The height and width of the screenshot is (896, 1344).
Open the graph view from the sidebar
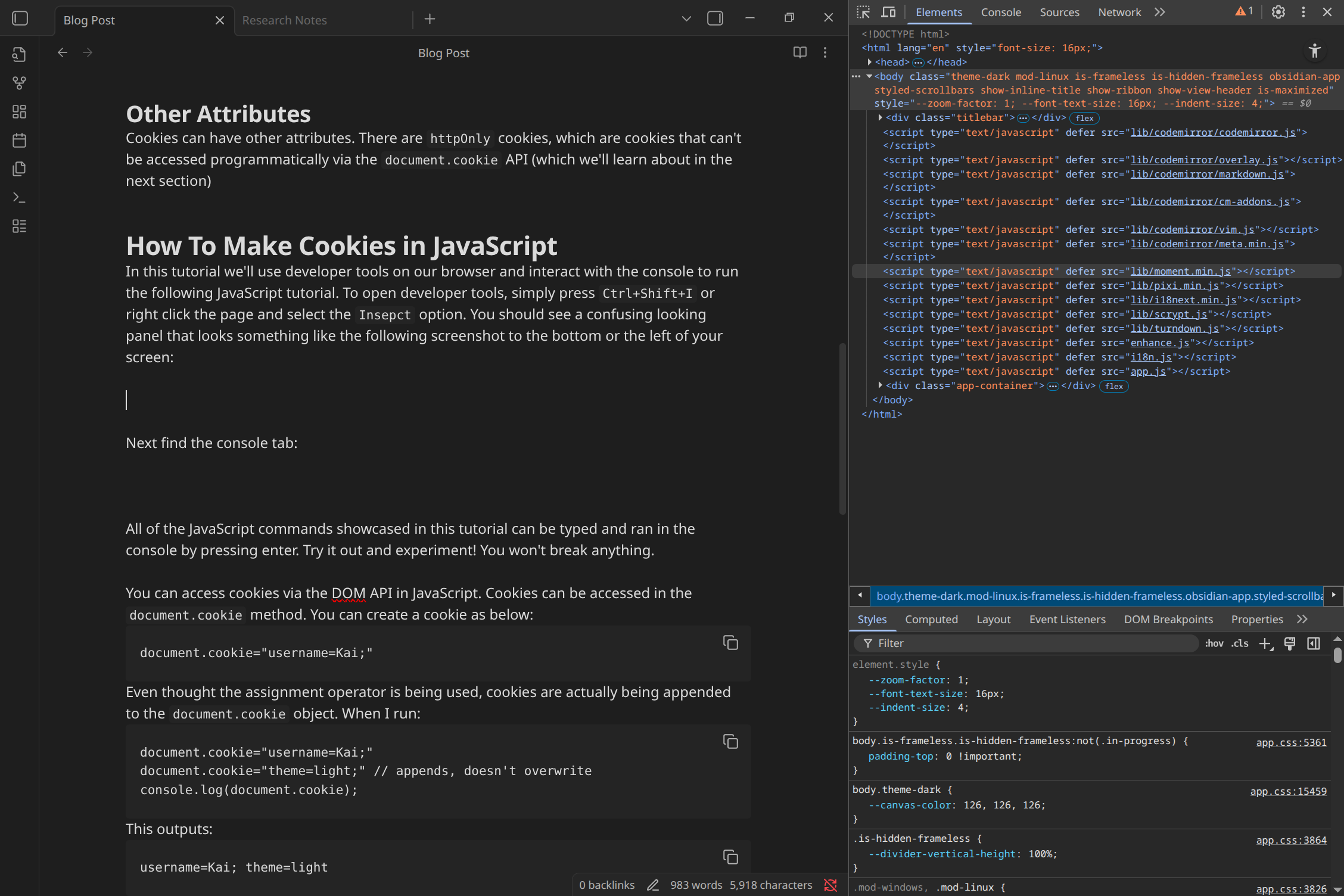tap(19, 83)
